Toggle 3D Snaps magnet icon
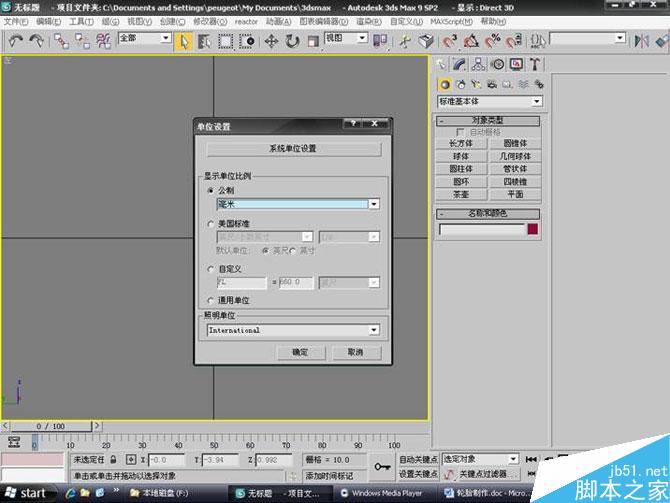The image size is (670, 503). 449,41
